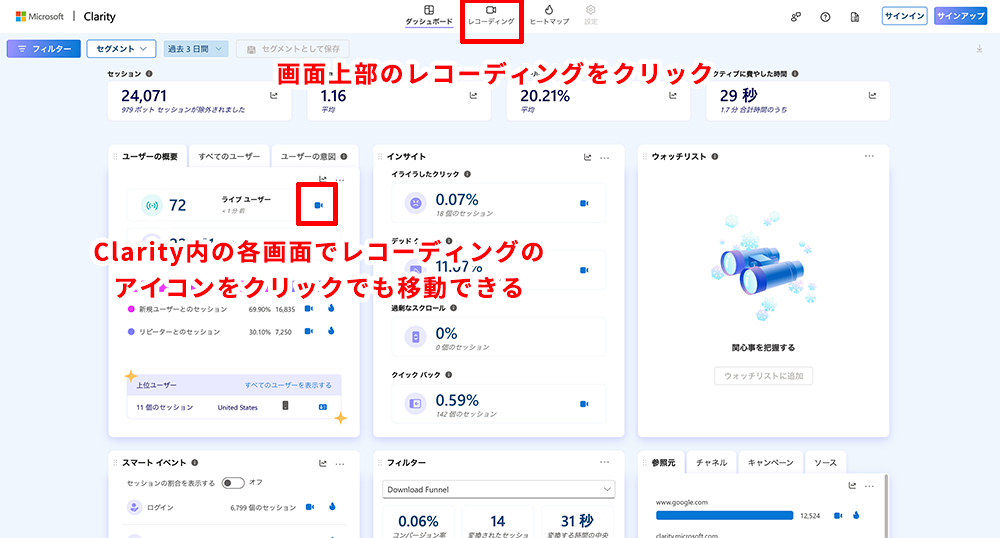
Task: Click the download icon below サインアップ
Action: [979, 49]
